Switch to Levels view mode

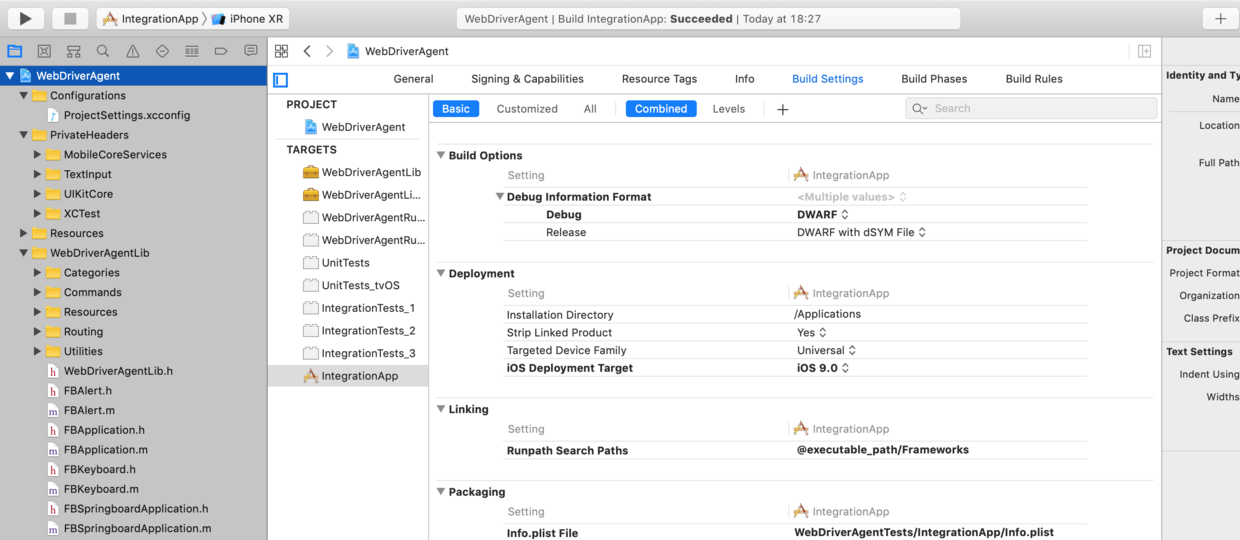(728, 109)
